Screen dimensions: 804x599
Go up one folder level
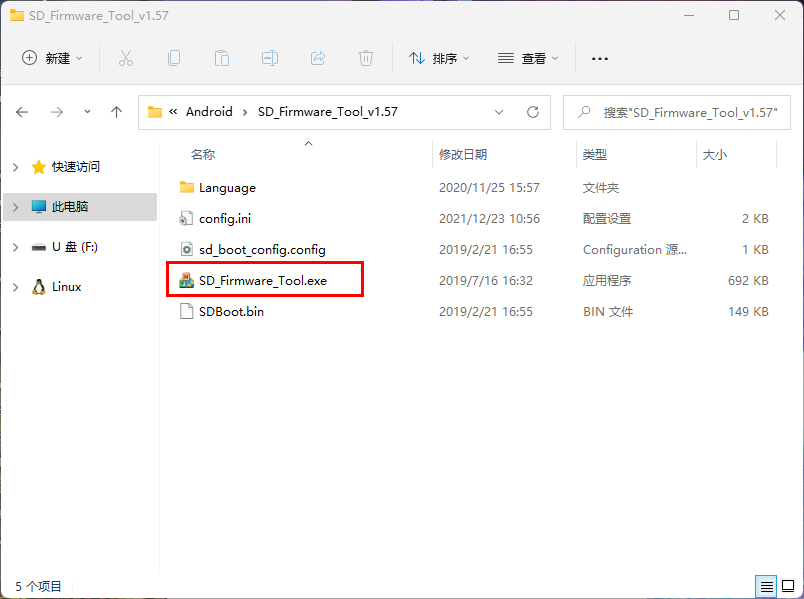(116, 112)
